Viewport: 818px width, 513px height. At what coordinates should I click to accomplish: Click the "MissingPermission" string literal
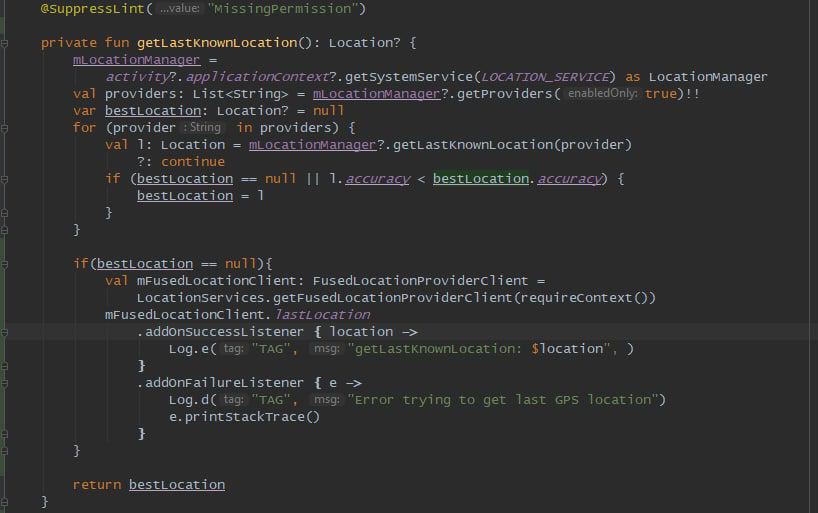tap(282, 9)
